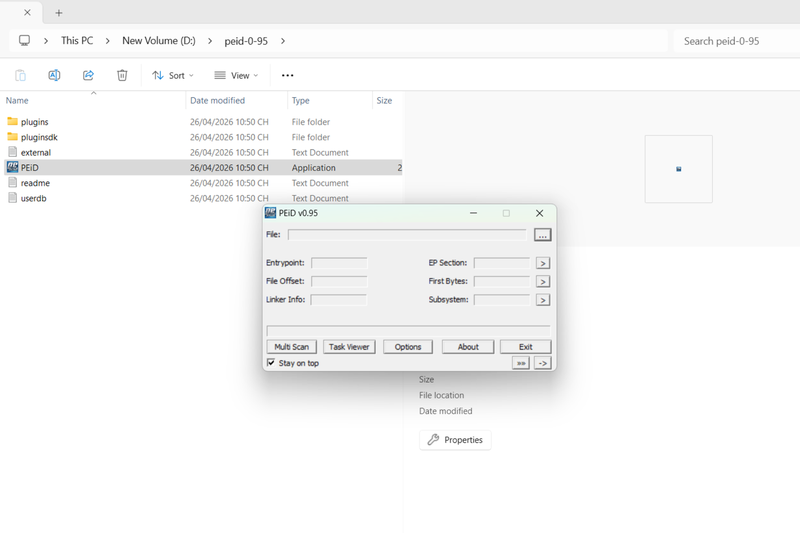This screenshot has height=533, width=800.
Task: Click the external row Text Document text
Action: coord(320,153)
